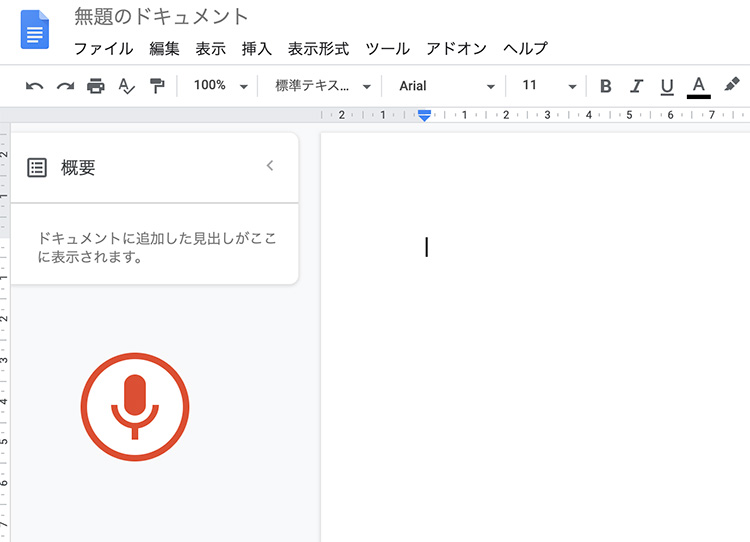Open the ヘルプ menu

525,48
